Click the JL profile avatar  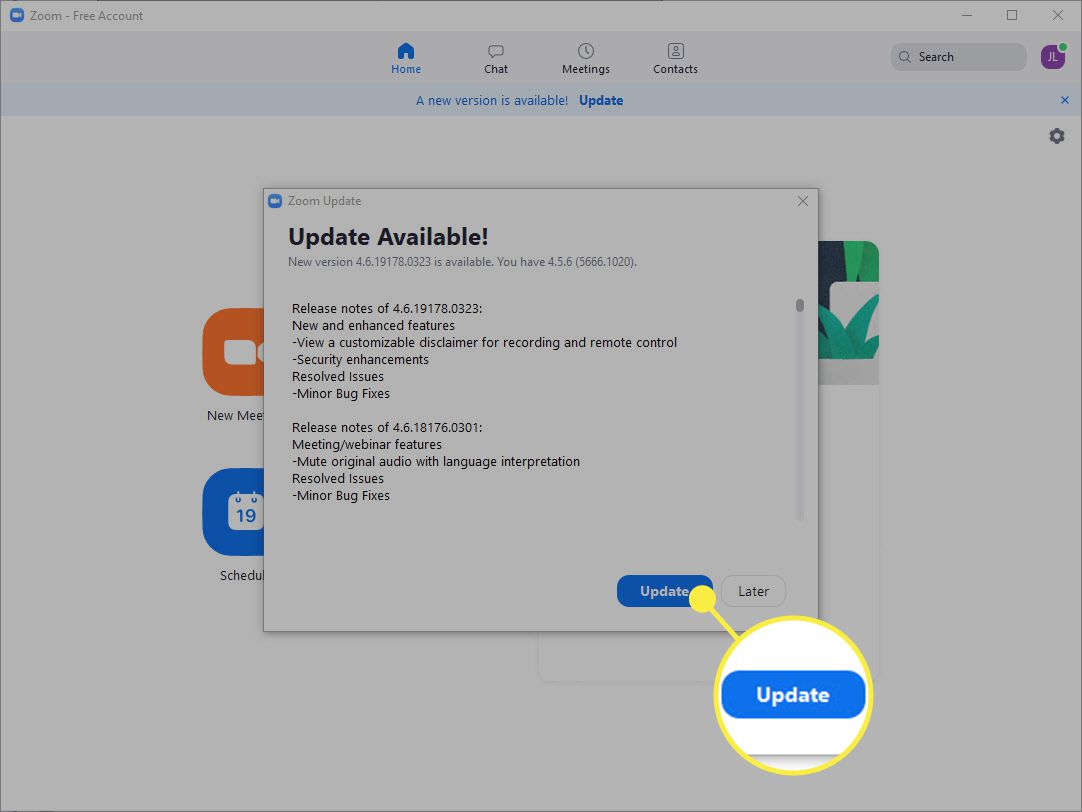[x=1052, y=57]
